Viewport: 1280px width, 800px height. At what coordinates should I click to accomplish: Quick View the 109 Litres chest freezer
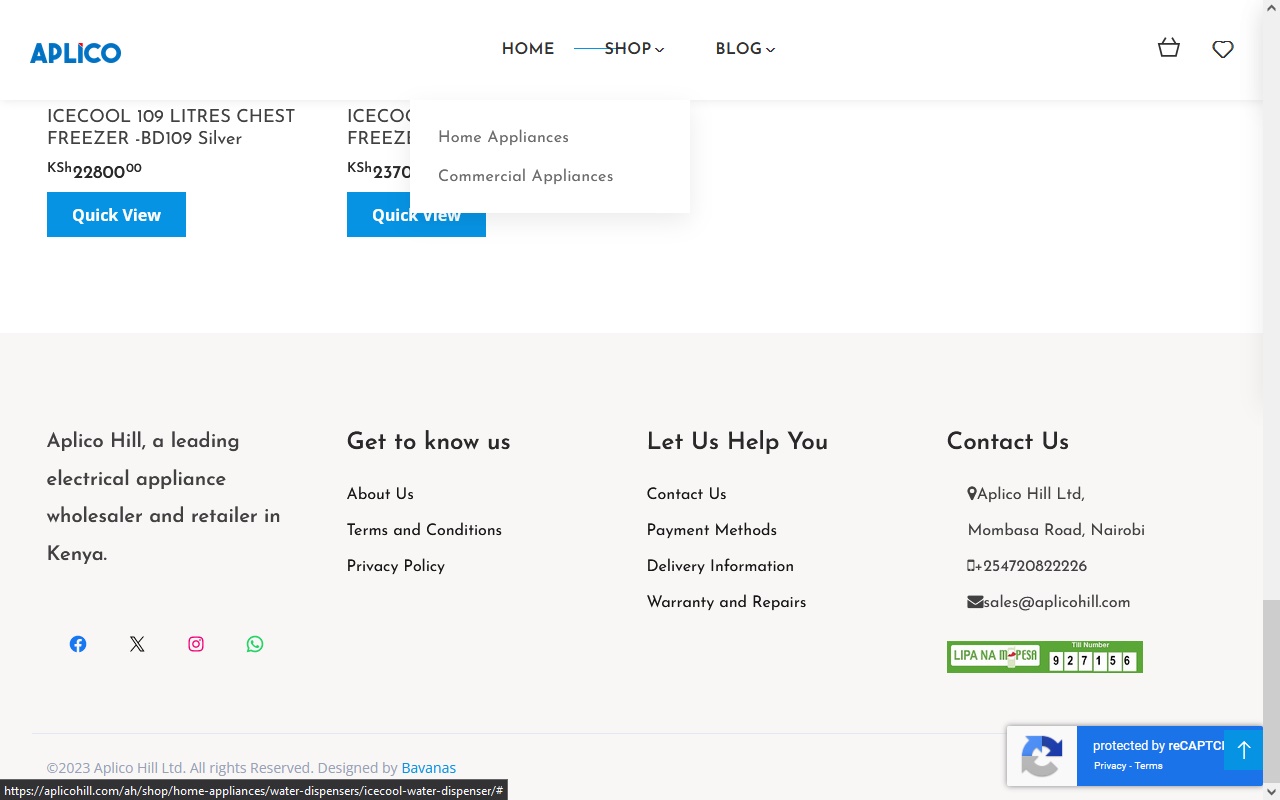(x=116, y=215)
